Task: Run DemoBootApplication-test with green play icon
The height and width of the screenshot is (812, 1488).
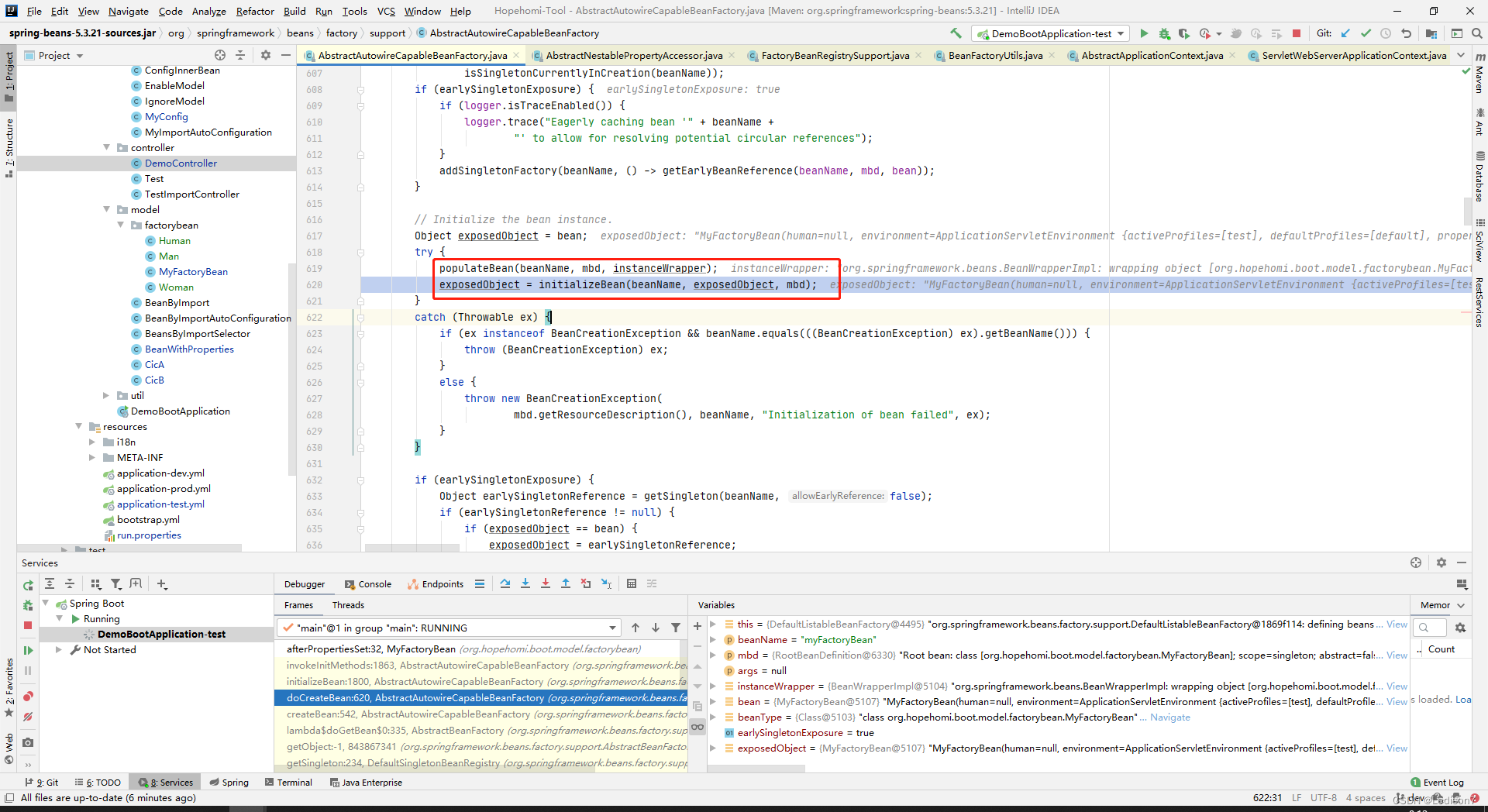Action: click(1144, 33)
